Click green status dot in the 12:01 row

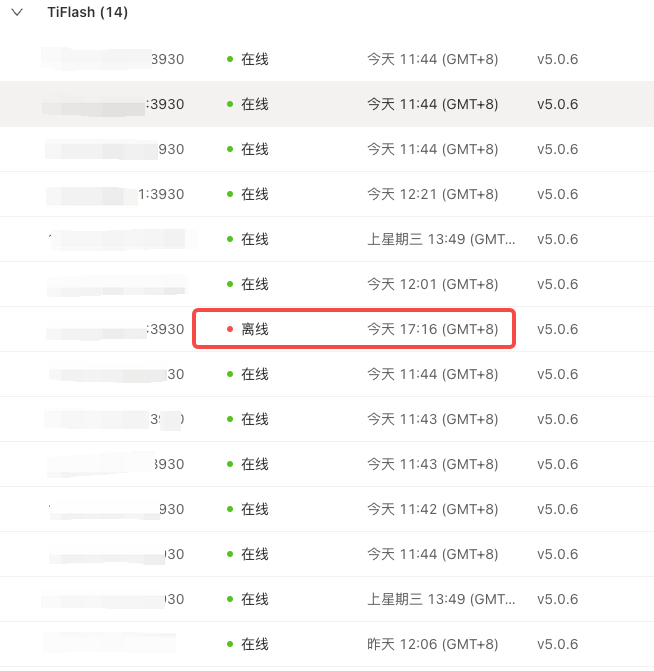coord(230,284)
